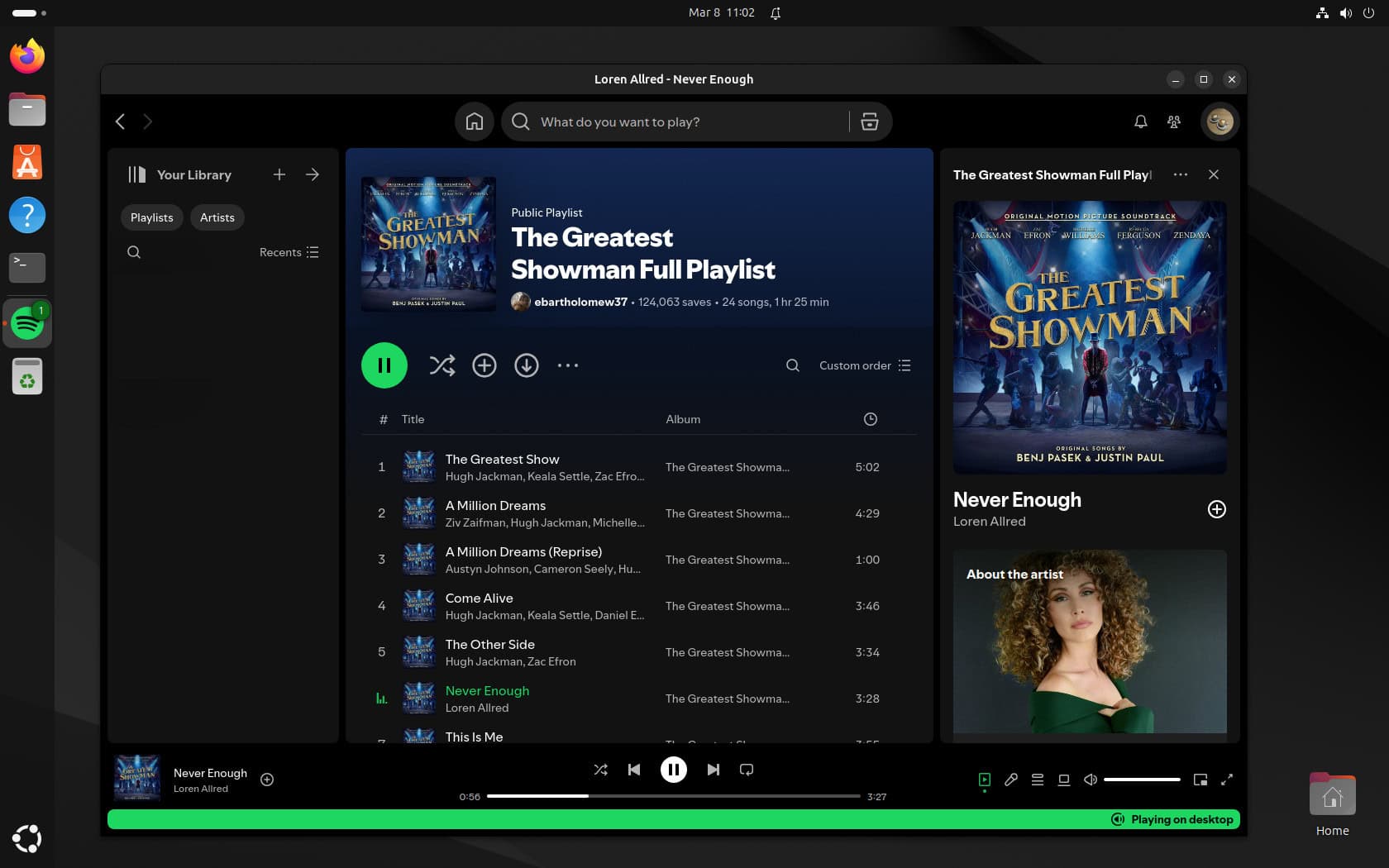Open ebartholomew37 profile link
The height and width of the screenshot is (868, 1389).
point(580,302)
